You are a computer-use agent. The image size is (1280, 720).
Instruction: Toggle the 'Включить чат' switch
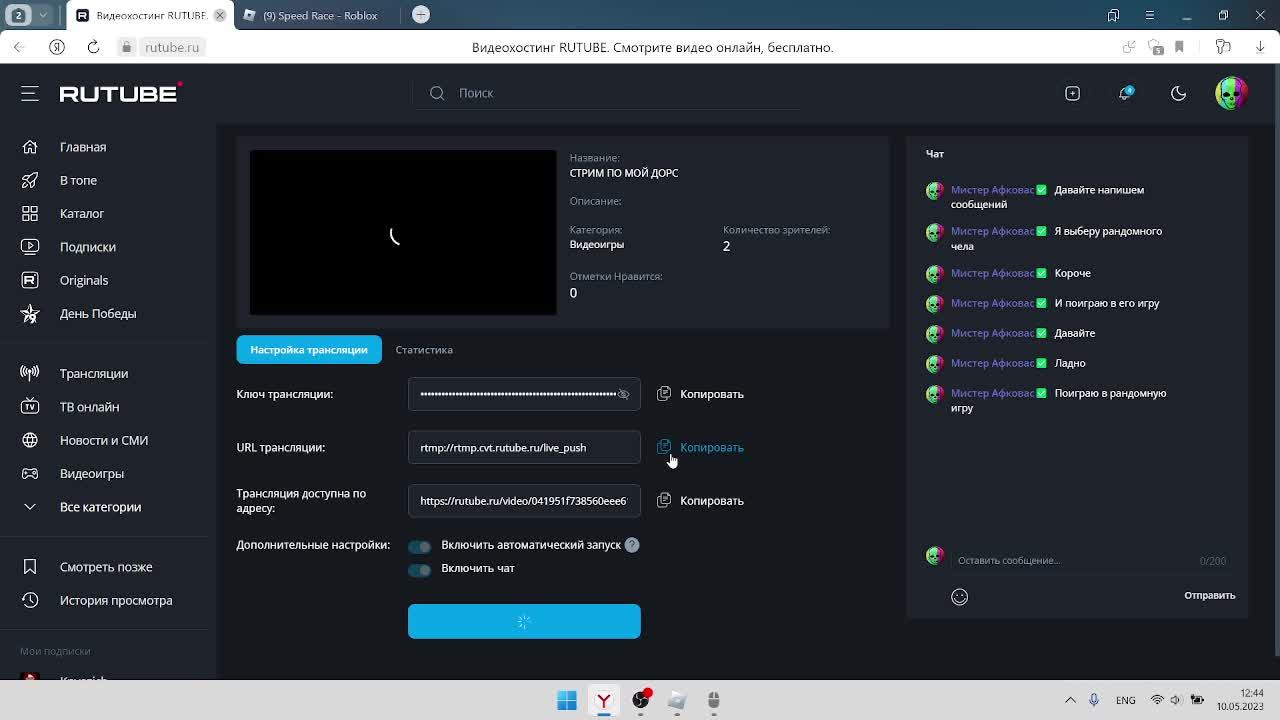point(419,569)
